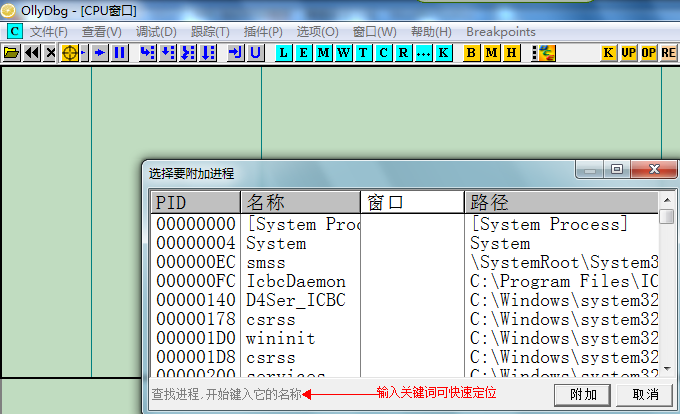Click the step into icon
The height and width of the screenshot is (414, 680).
click(147, 53)
